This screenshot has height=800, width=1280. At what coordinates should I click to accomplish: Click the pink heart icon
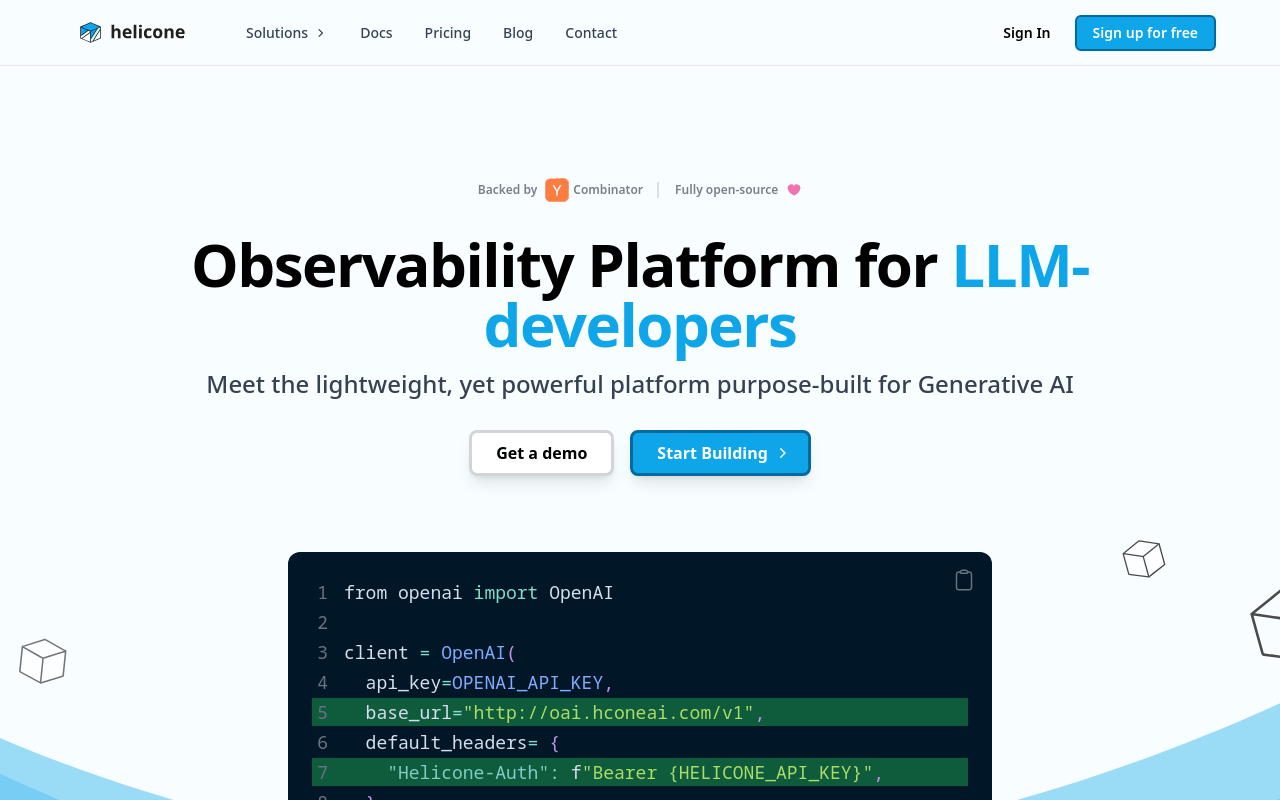pos(794,190)
